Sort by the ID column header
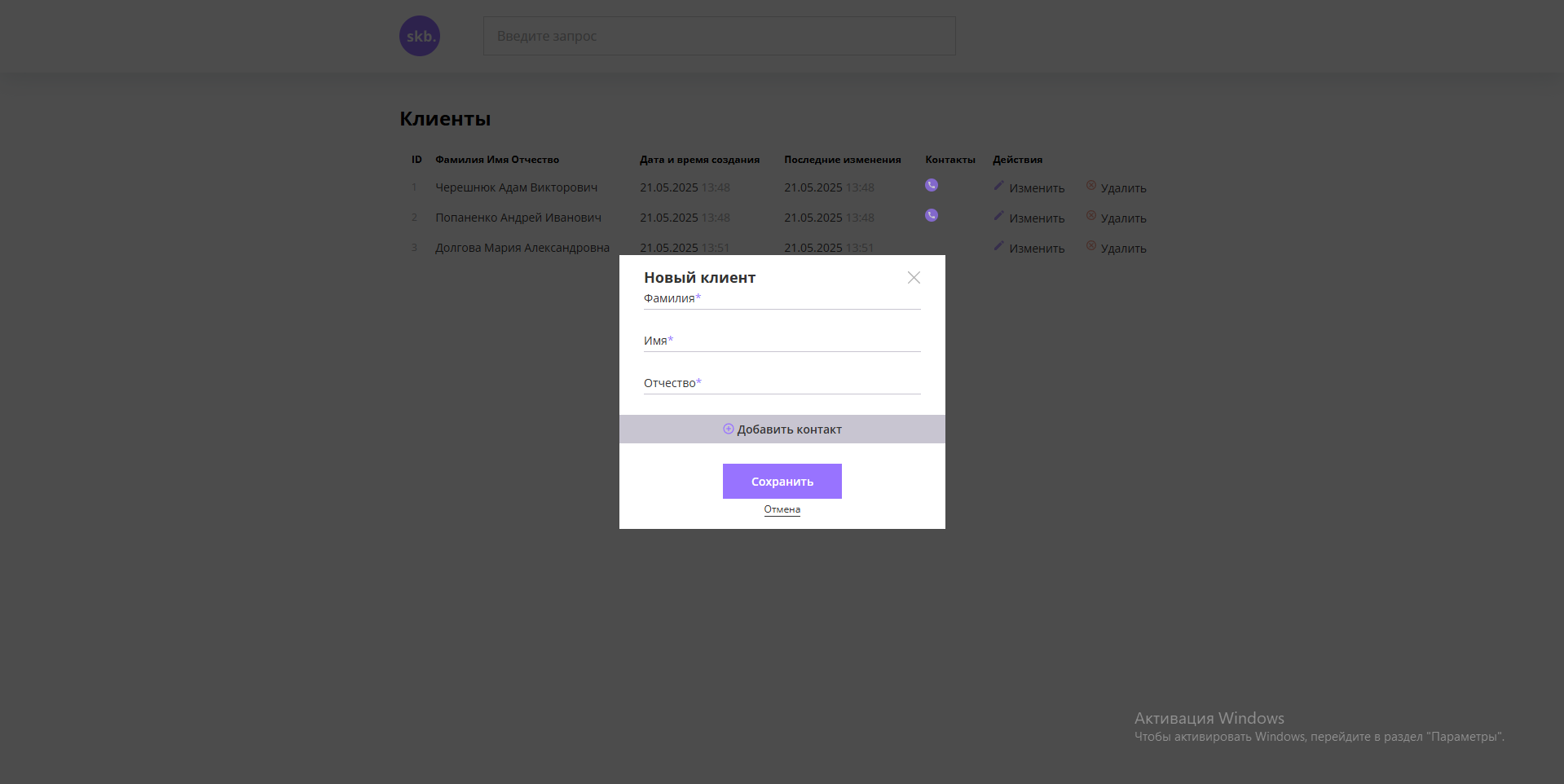1564x784 pixels. pyautogui.click(x=416, y=160)
